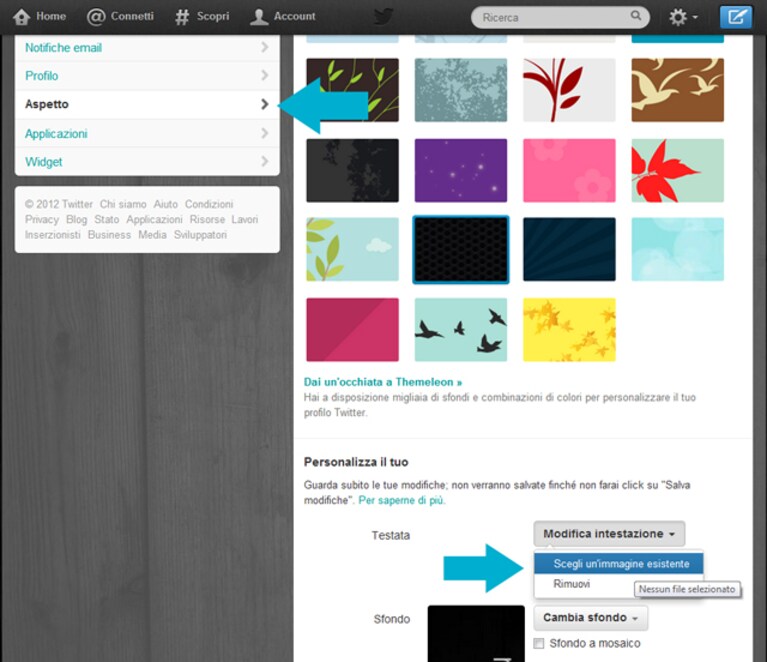Open the Stato footer link
Screen dimensions: 767x662
107,220
